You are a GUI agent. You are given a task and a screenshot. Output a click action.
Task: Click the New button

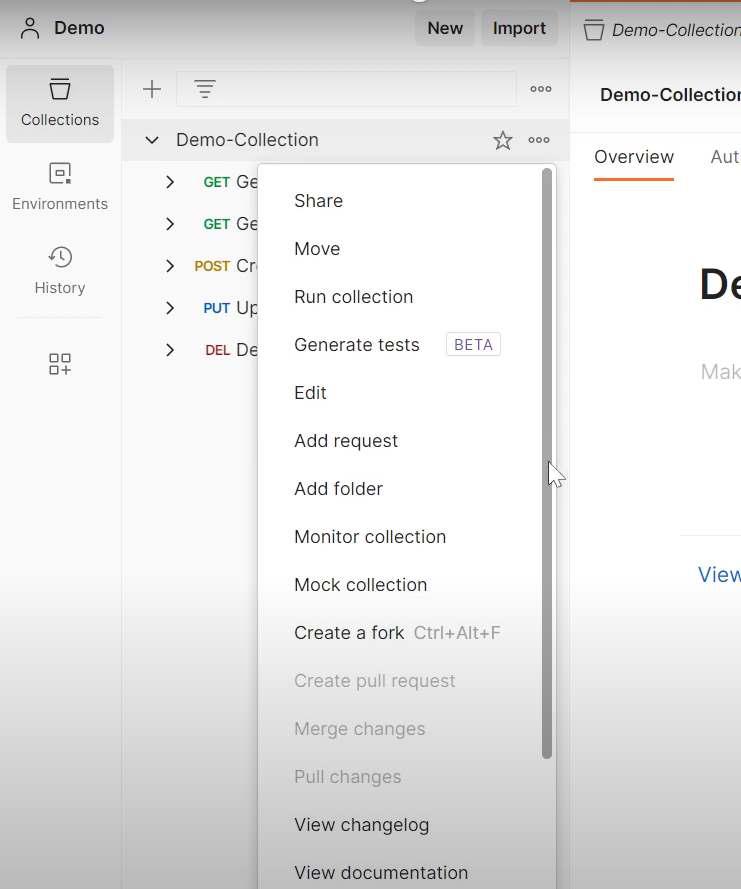[x=444, y=28]
